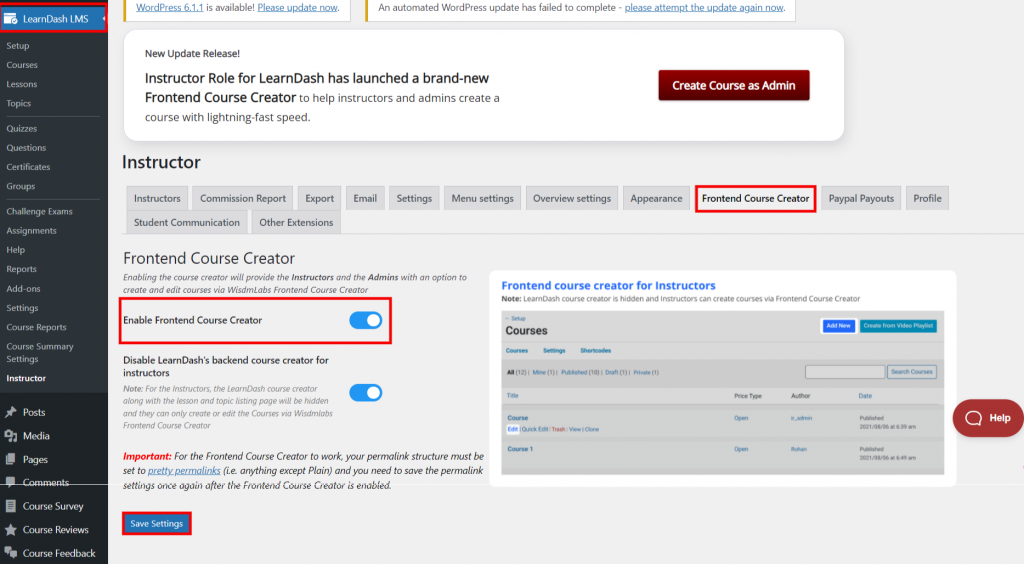The image size is (1024, 564).
Task: Open Overview settings tab
Action: (x=571, y=198)
